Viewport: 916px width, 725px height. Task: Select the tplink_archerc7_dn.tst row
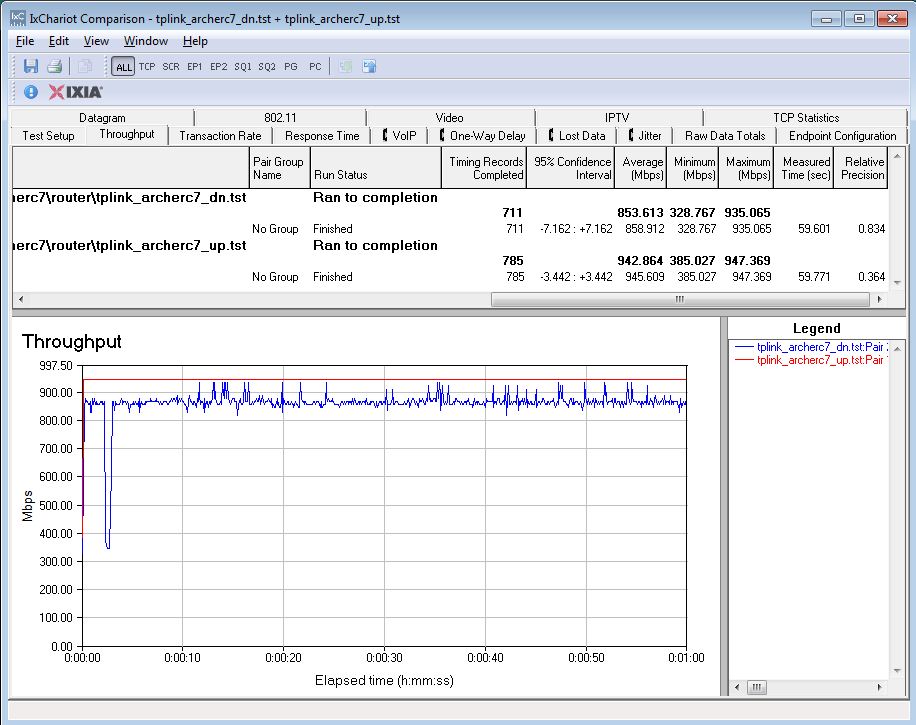450,197
